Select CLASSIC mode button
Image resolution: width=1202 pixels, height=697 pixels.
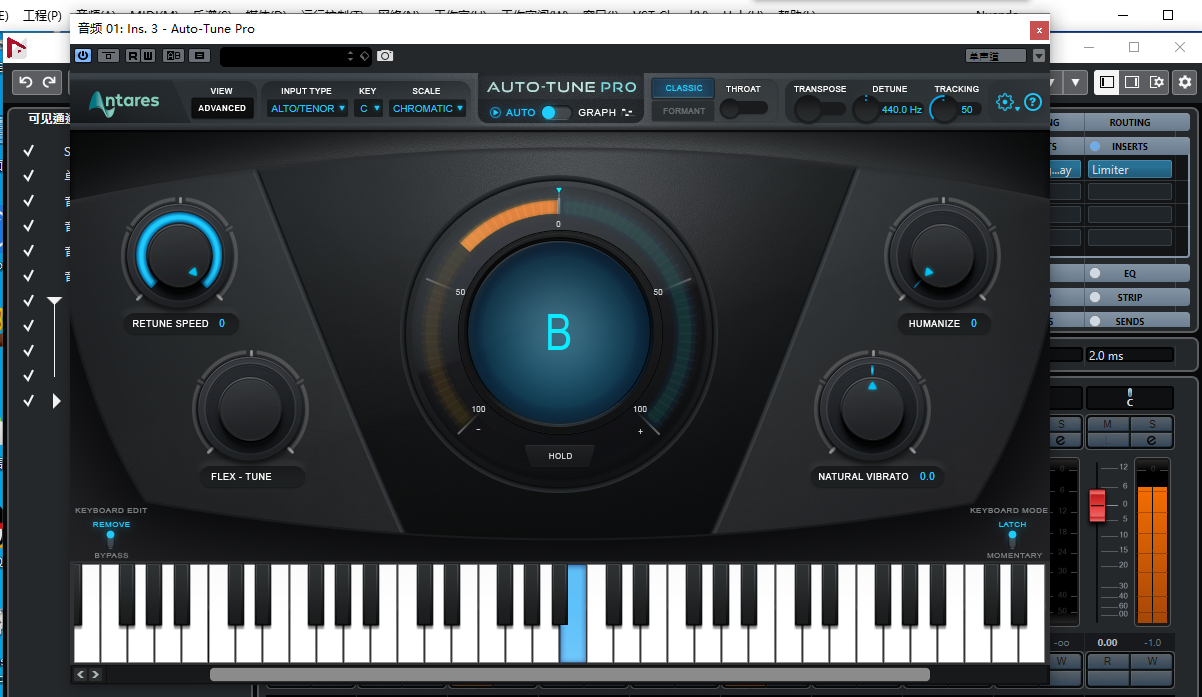pos(684,88)
